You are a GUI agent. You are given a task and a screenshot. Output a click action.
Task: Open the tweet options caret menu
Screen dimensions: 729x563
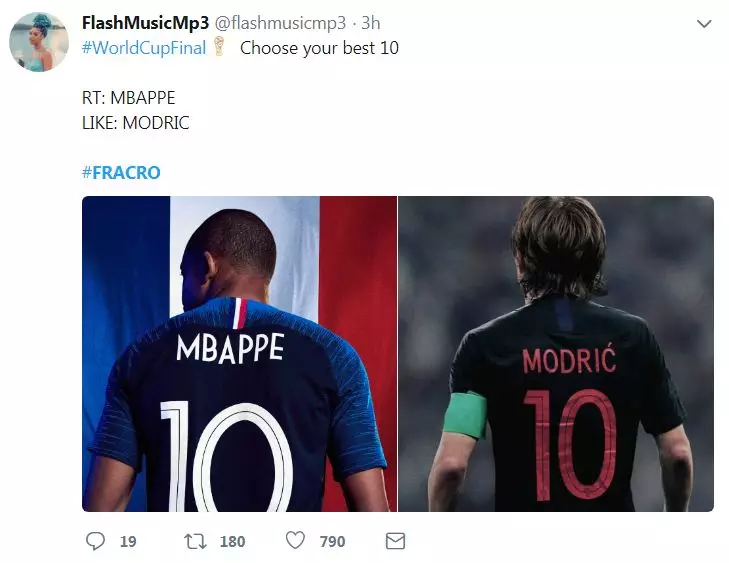704,23
